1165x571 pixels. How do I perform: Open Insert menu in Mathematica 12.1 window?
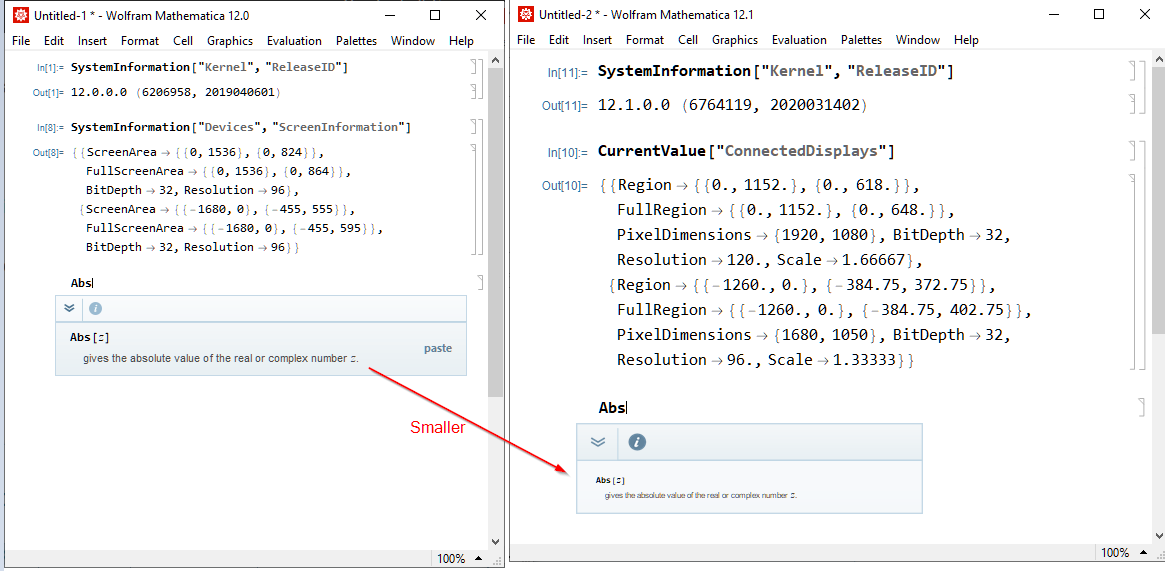pos(597,40)
